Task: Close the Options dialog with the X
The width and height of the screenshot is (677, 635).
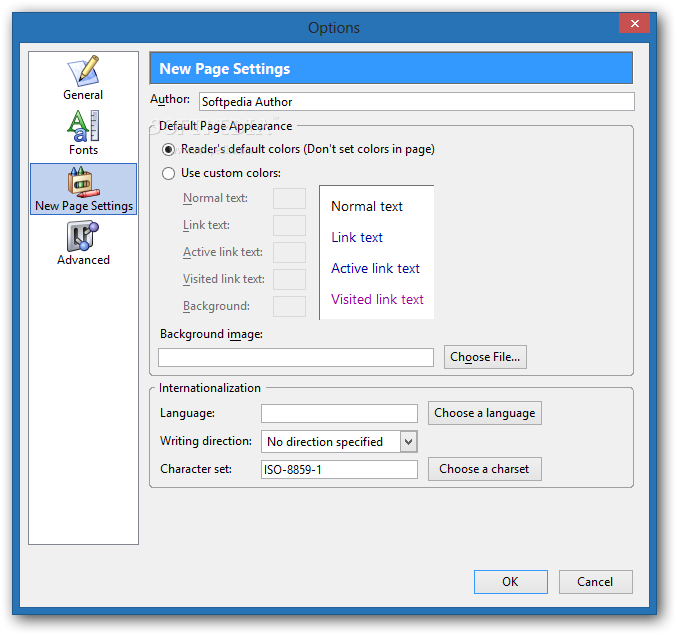Action: (634, 23)
